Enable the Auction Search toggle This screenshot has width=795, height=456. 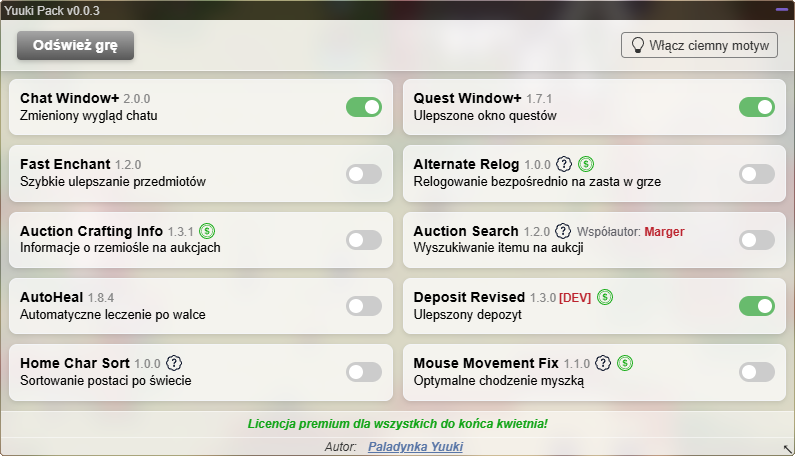757,240
